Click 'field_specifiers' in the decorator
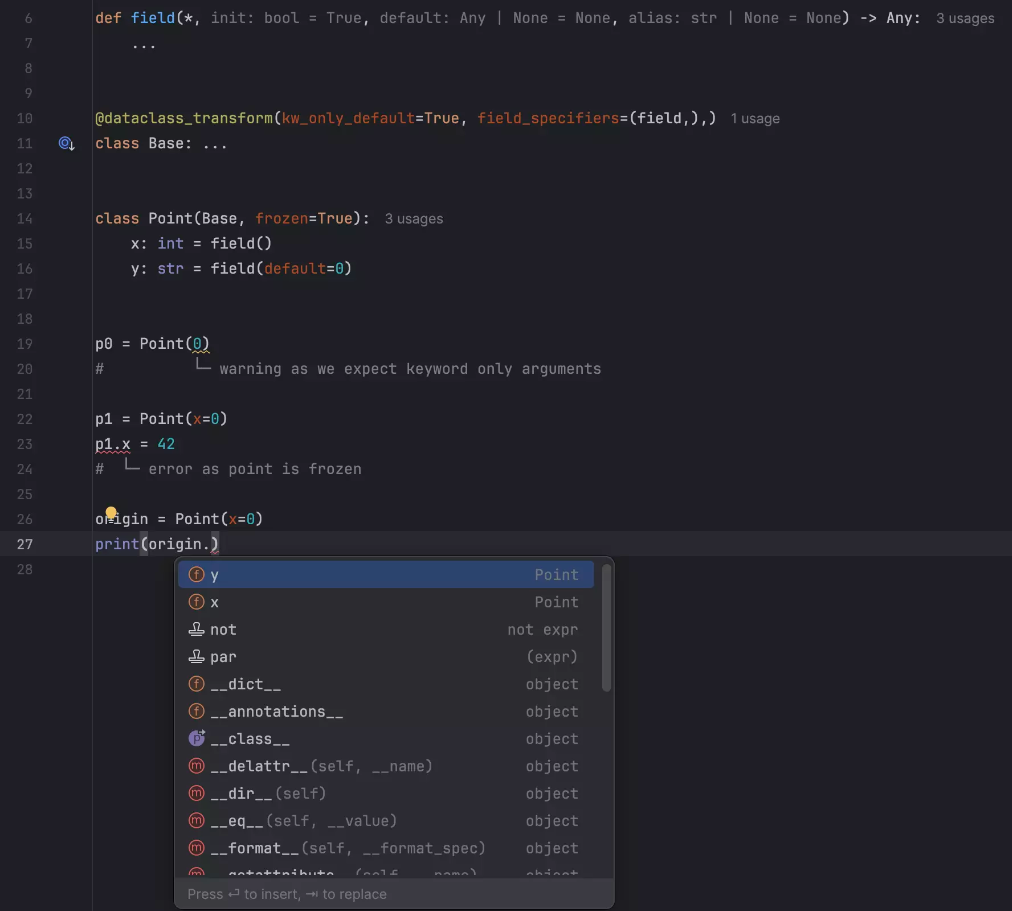This screenshot has width=1012, height=911. click(548, 119)
